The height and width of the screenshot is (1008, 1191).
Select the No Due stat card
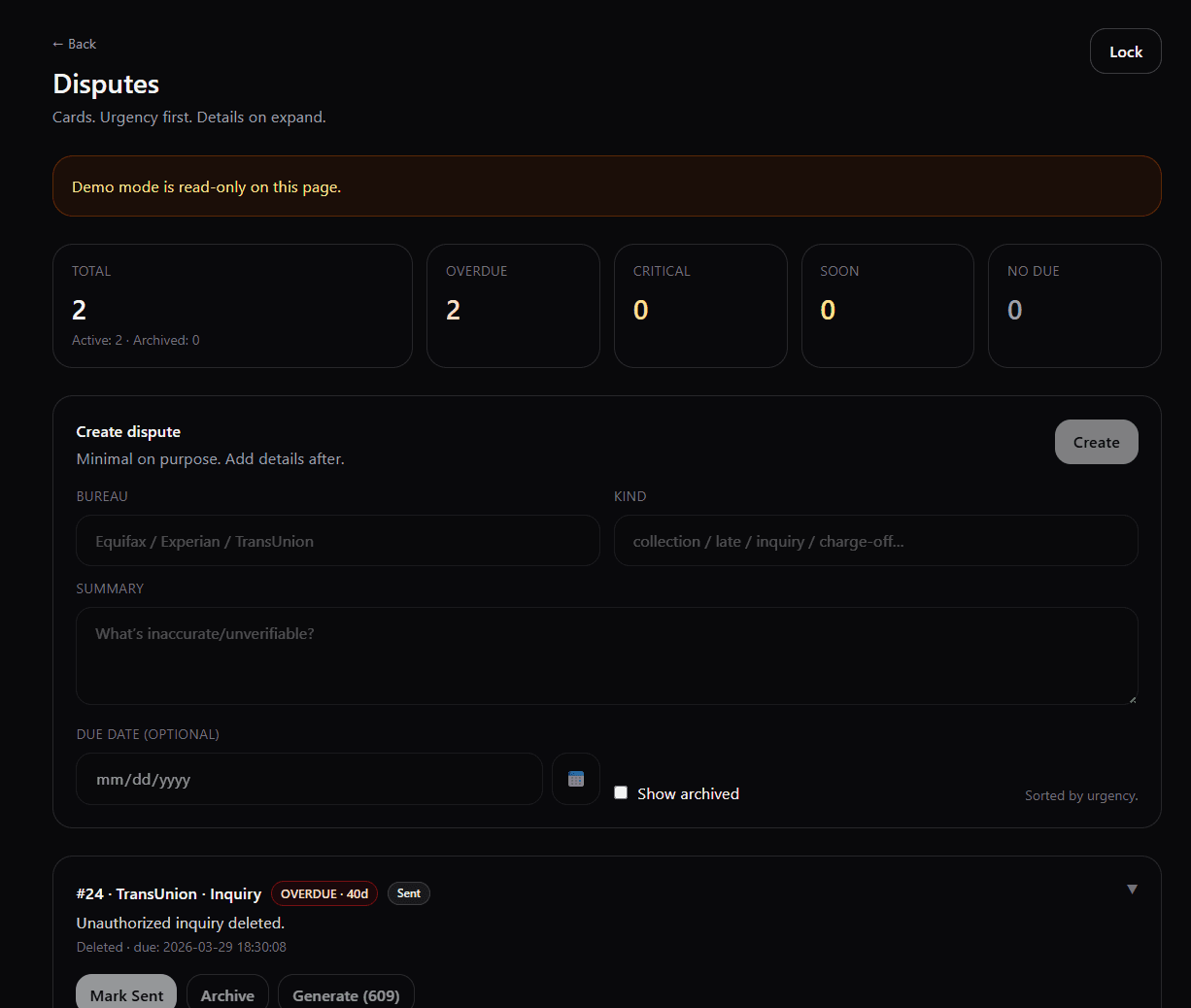click(x=1074, y=306)
